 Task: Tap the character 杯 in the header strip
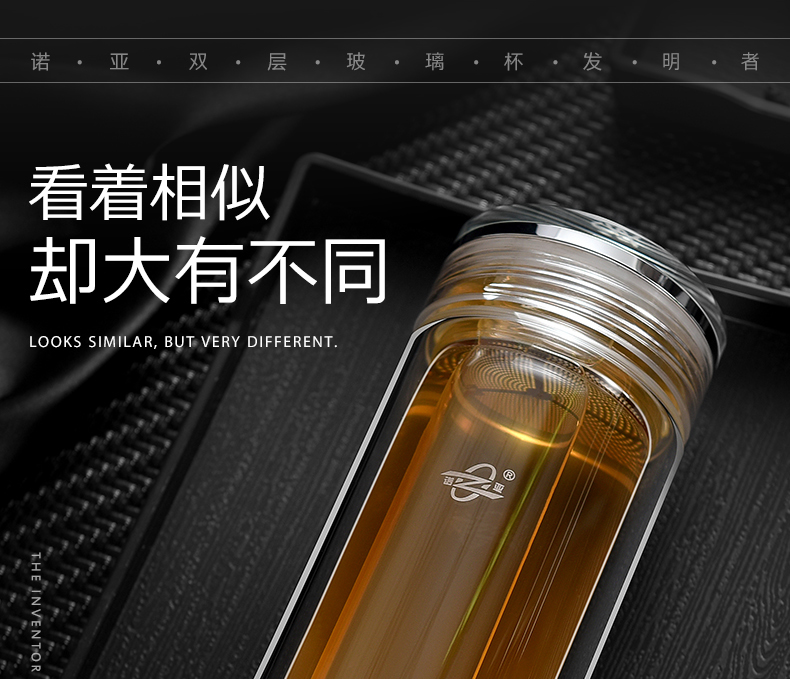[x=514, y=62]
